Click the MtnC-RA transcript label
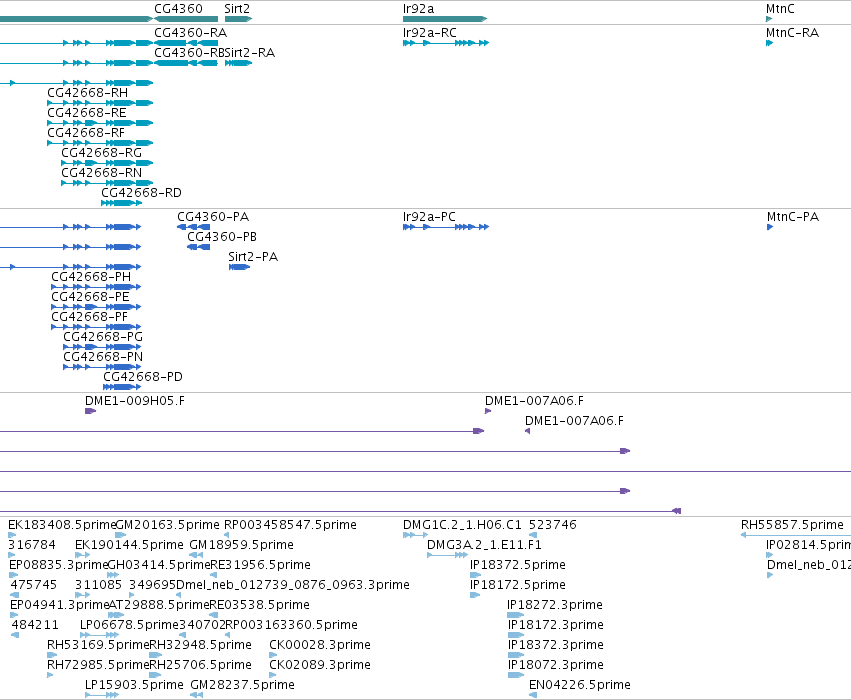 [792, 33]
